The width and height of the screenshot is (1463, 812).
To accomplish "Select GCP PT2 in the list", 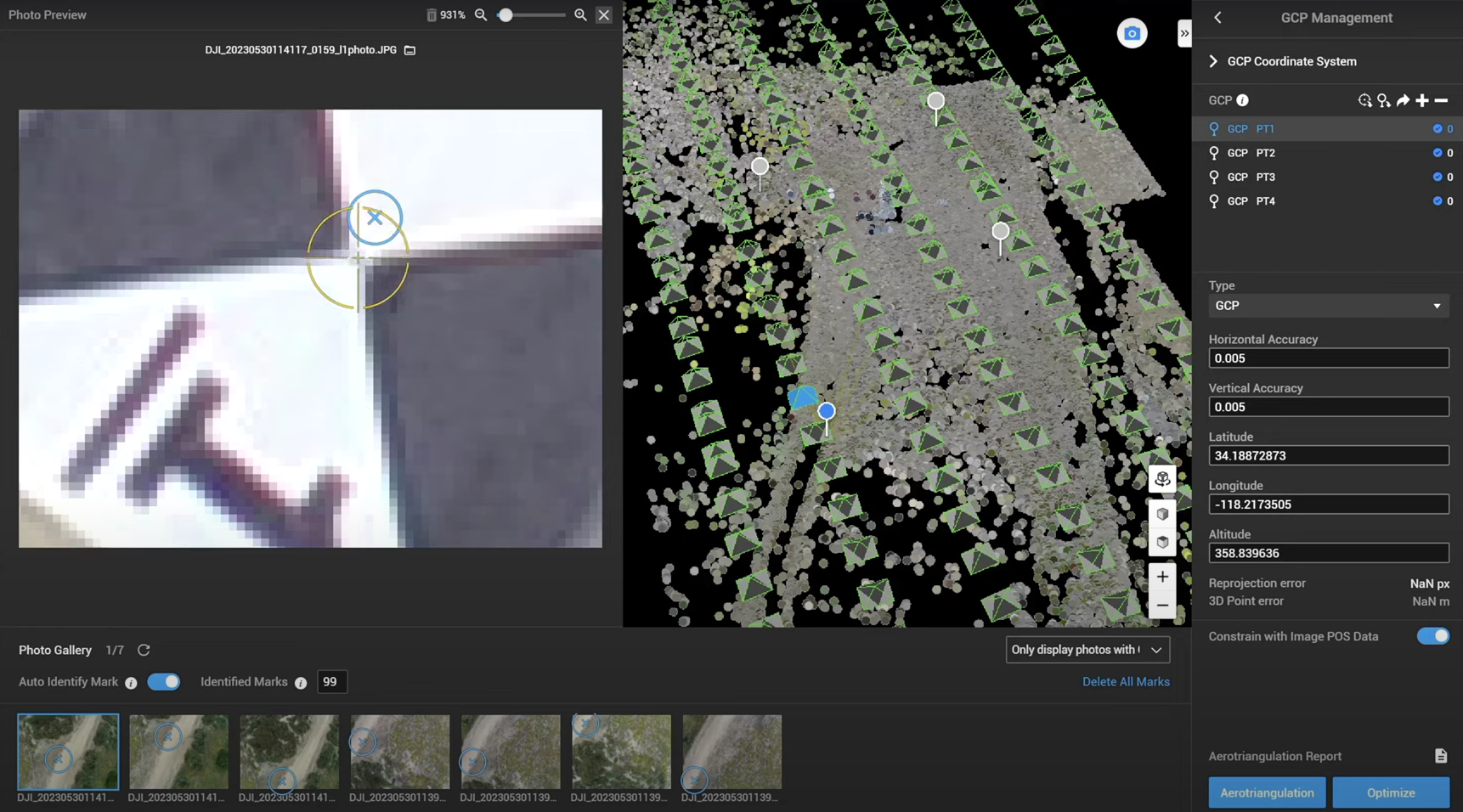I will [1327, 153].
